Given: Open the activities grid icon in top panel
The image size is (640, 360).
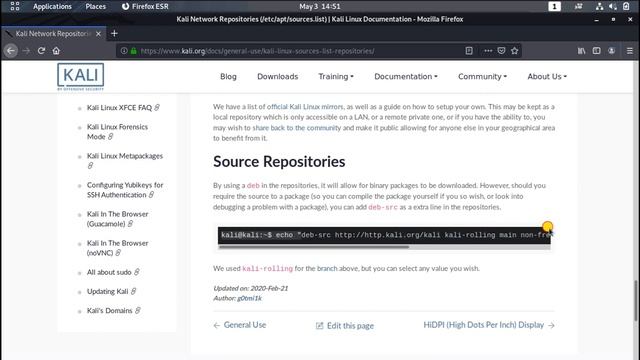Looking at the screenshot, I should [15, 6].
